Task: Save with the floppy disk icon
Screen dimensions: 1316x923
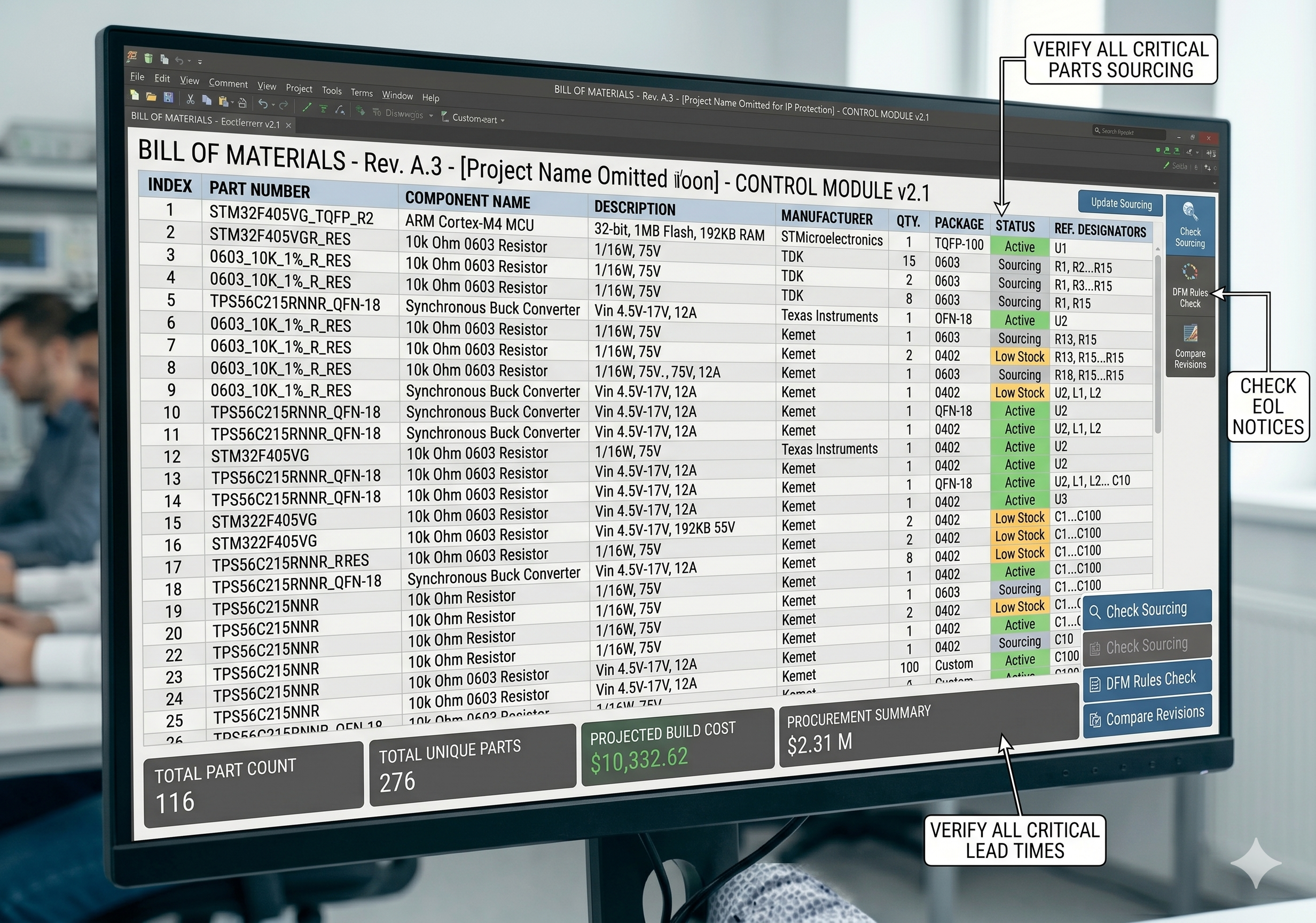Action: (x=168, y=97)
